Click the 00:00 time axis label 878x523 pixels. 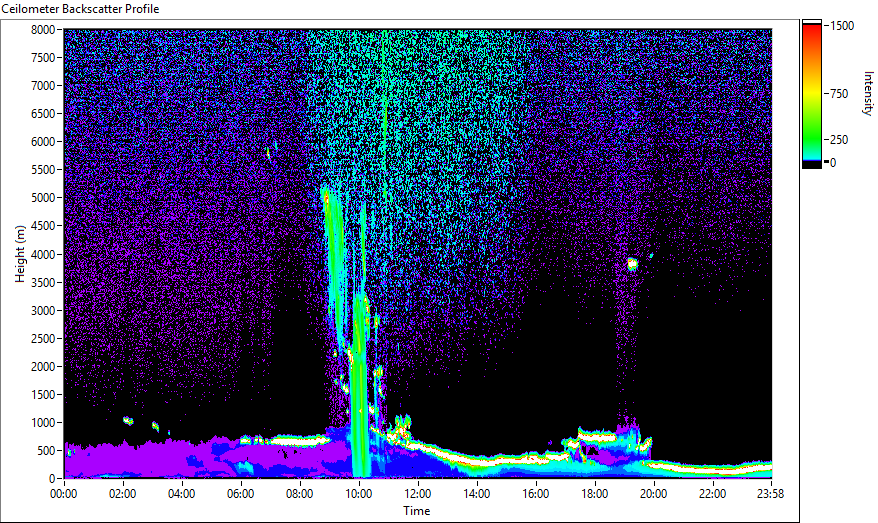[64, 494]
